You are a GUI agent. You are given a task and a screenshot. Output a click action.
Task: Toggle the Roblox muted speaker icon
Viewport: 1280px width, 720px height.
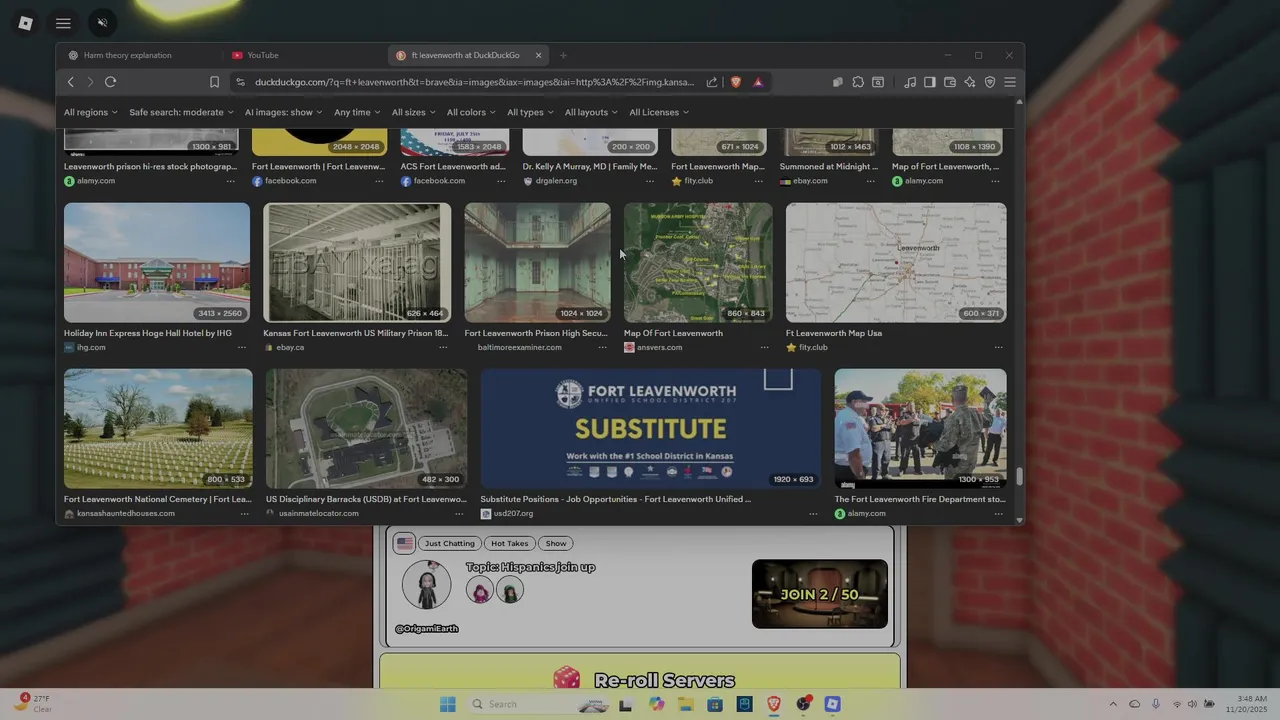tap(102, 23)
